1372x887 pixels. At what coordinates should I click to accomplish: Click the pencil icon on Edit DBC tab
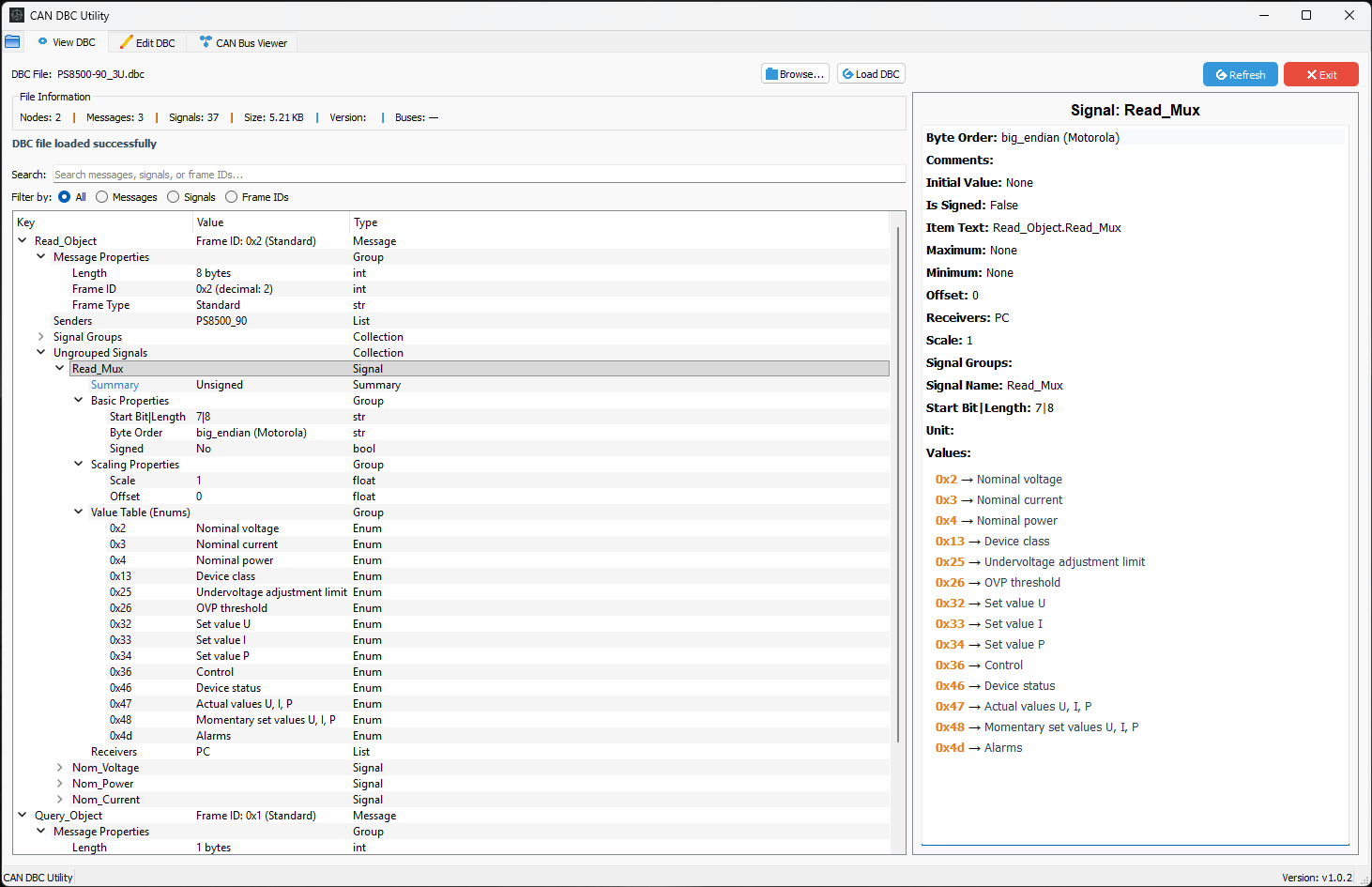[x=124, y=41]
